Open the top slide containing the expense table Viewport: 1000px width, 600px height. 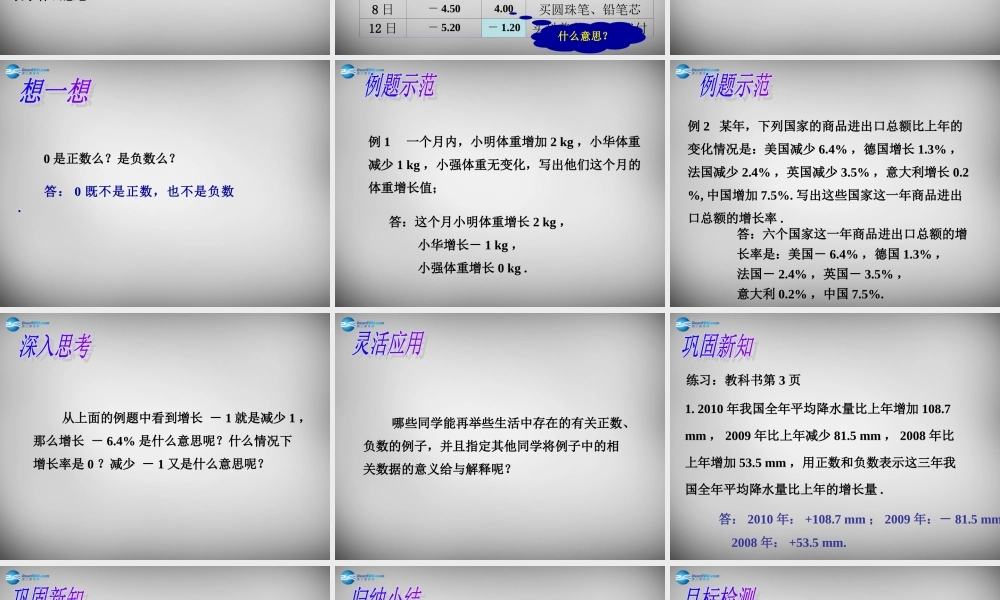click(499, 27)
